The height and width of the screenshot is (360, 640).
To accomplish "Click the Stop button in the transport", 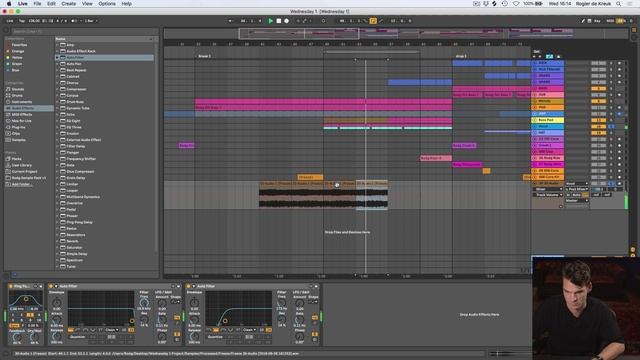I will 279,21.
